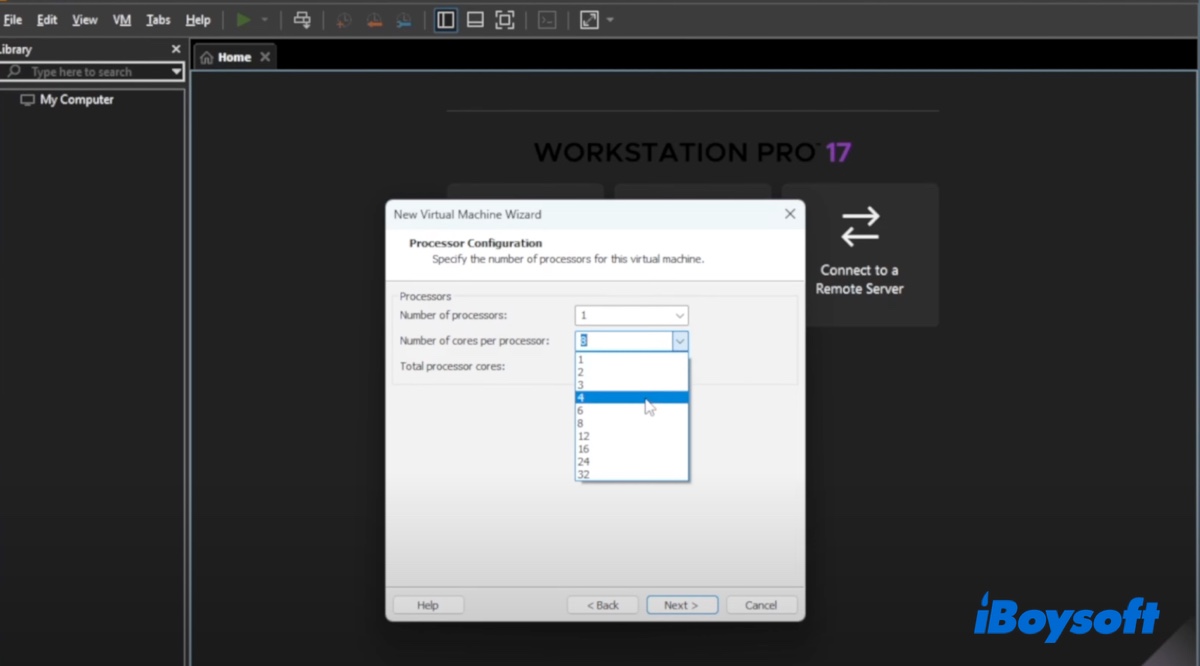Go Back in the wizard

pyautogui.click(x=602, y=605)
